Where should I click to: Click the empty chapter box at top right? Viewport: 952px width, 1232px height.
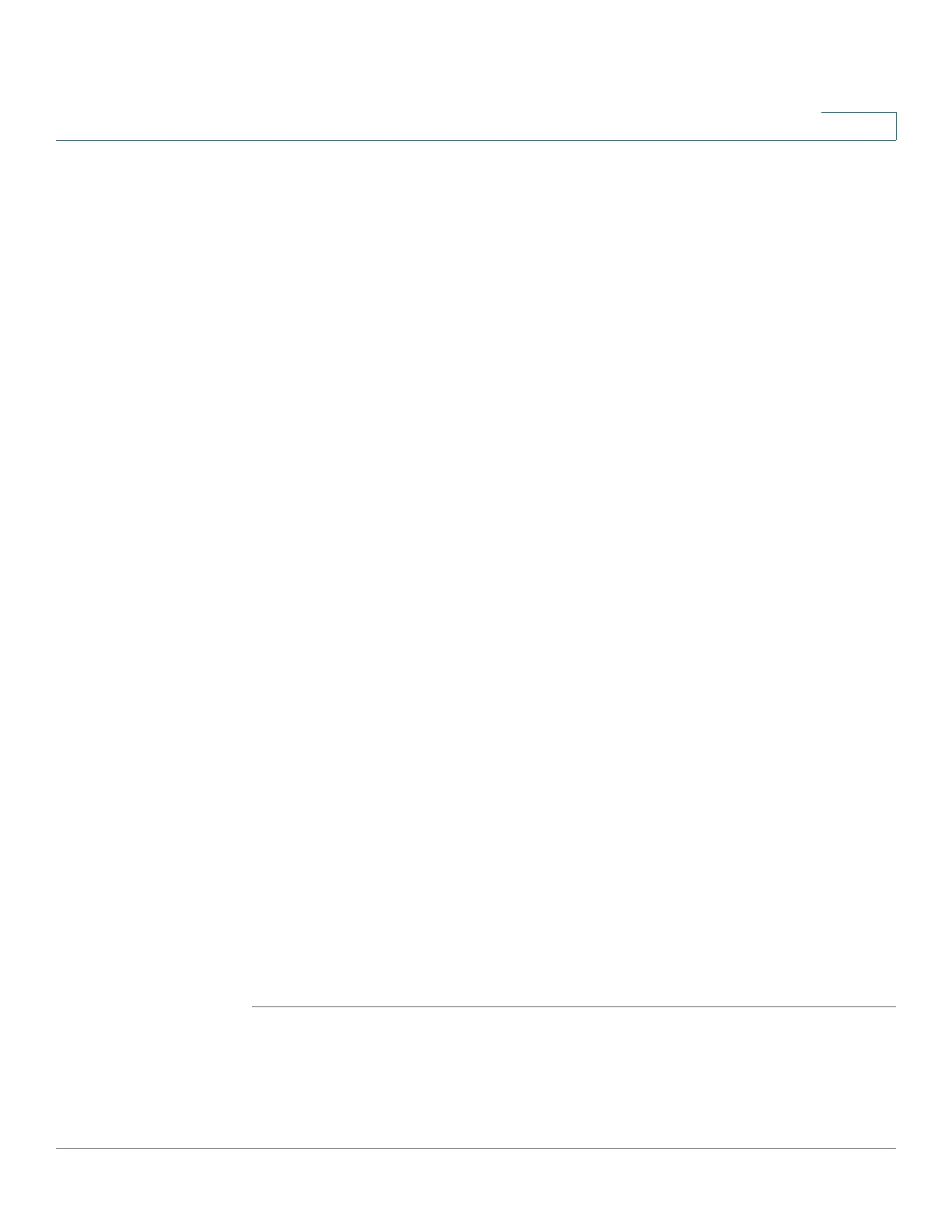click(x=859, y=126)
